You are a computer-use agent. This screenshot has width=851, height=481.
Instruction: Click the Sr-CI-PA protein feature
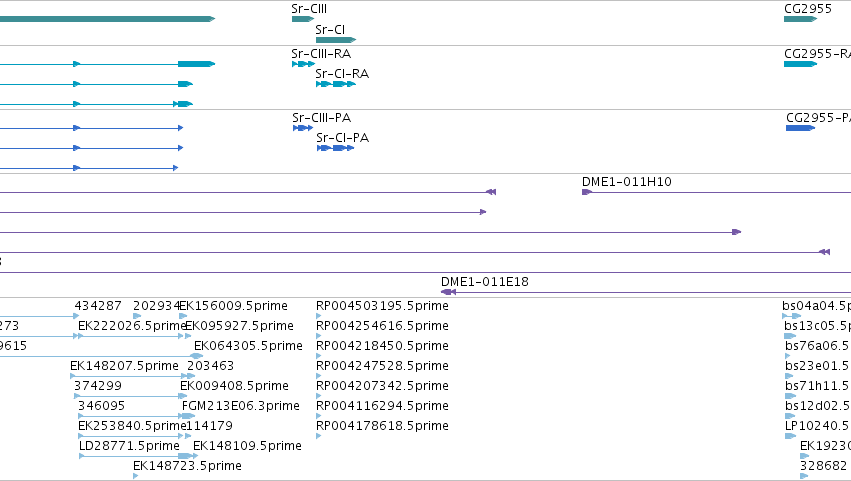pos(335,148)
